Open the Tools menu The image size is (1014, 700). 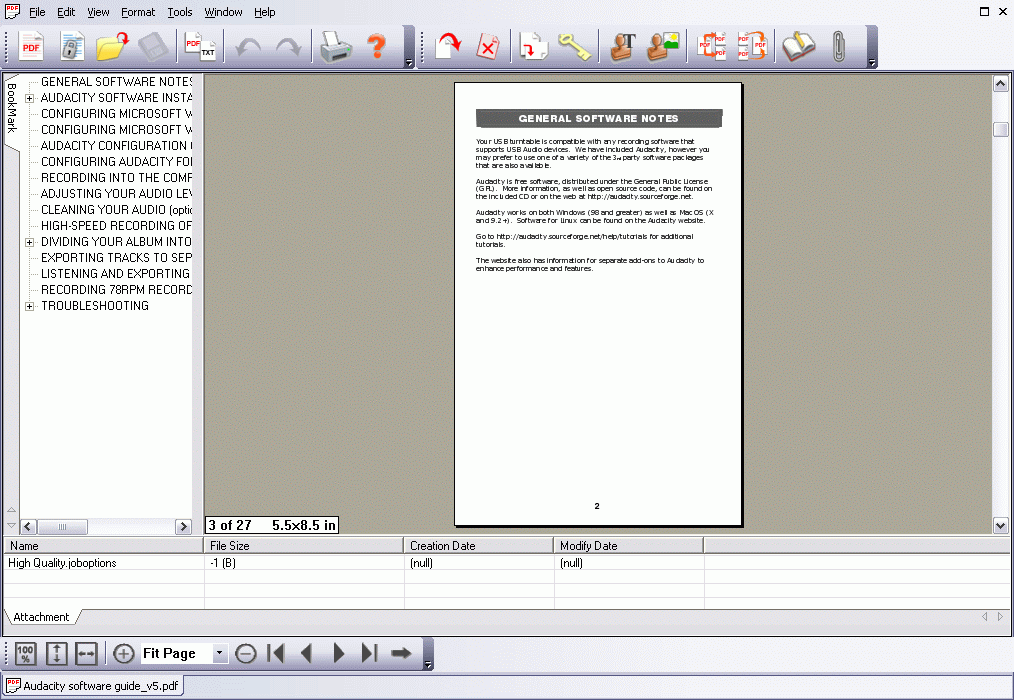[x=179, y=12]
